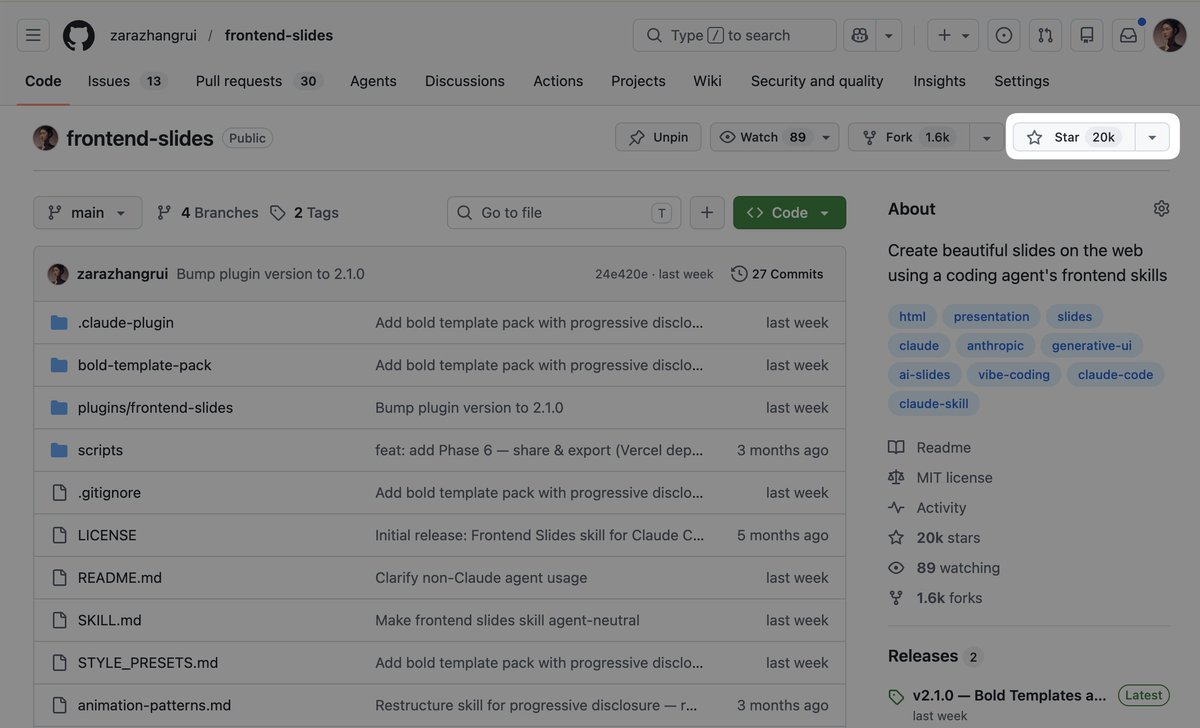Open the Issues tab
The width and height of the screenshot is (1200, 728).
tap(126, 81)
